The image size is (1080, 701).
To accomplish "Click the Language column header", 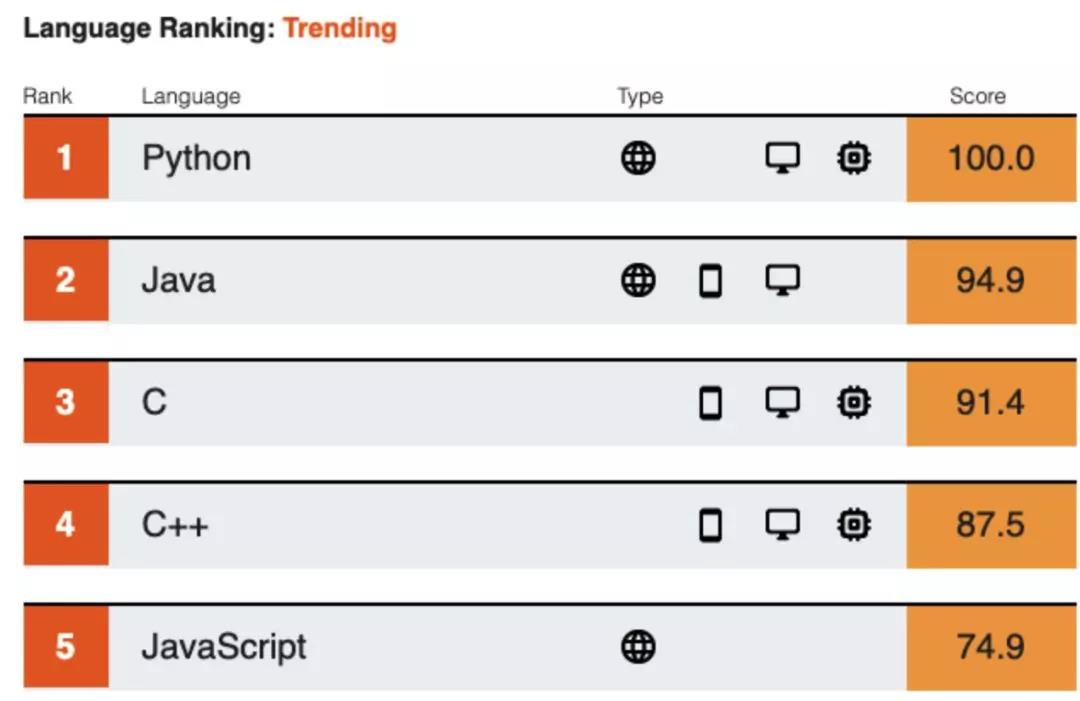I will click(190, 96).
